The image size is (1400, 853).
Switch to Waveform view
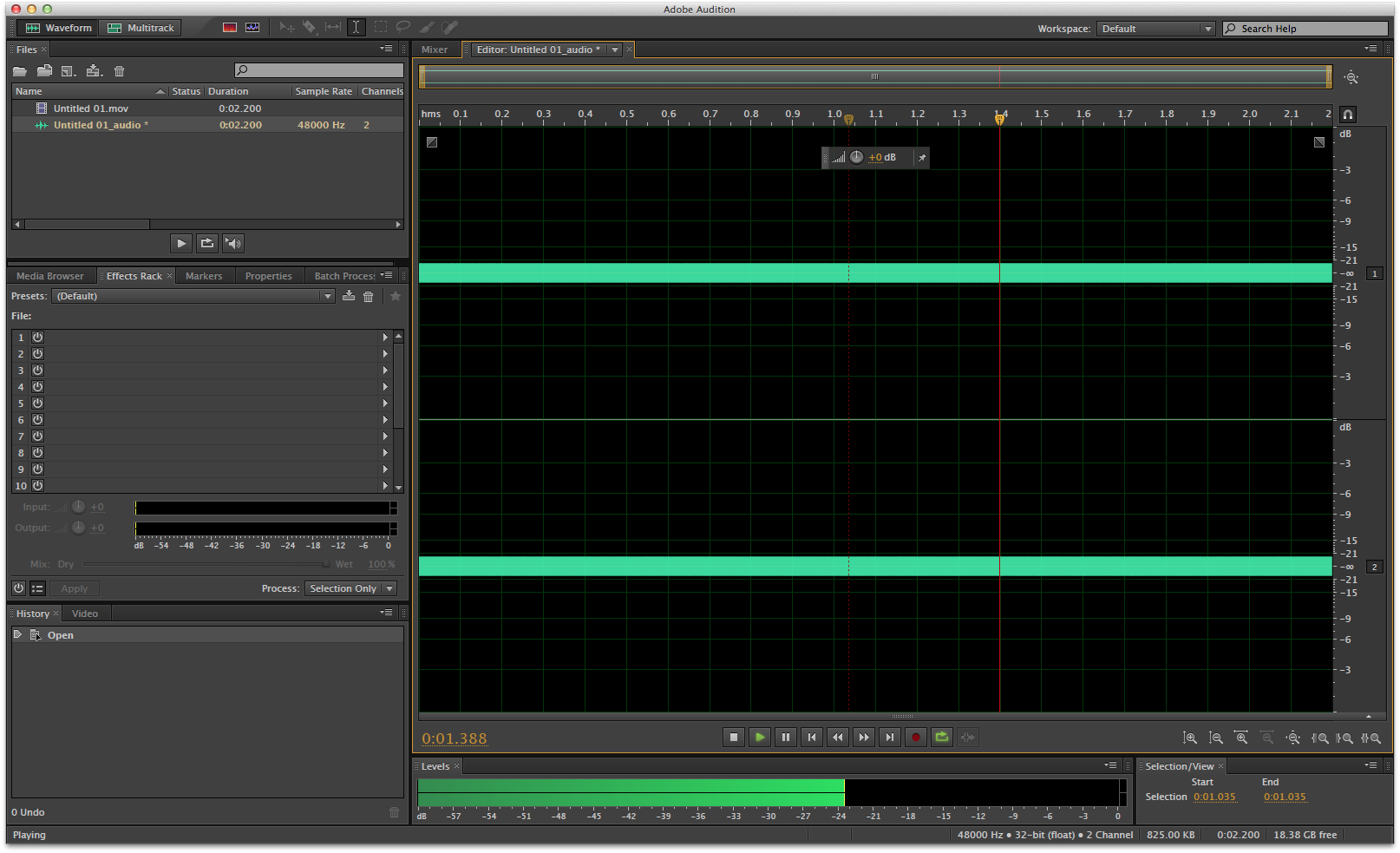pyautogui.click(x=58, y=28)
